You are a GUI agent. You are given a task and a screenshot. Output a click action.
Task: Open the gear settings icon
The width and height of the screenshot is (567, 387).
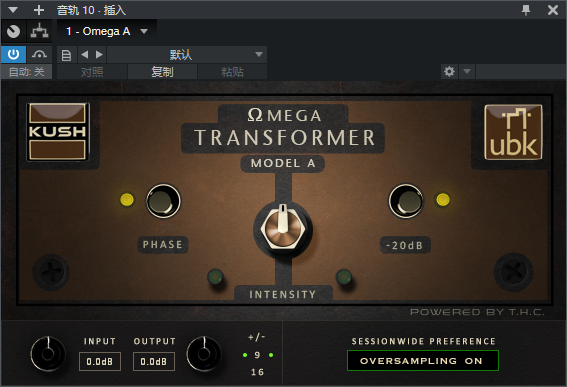pyautogui.click(x=449, y=71)
